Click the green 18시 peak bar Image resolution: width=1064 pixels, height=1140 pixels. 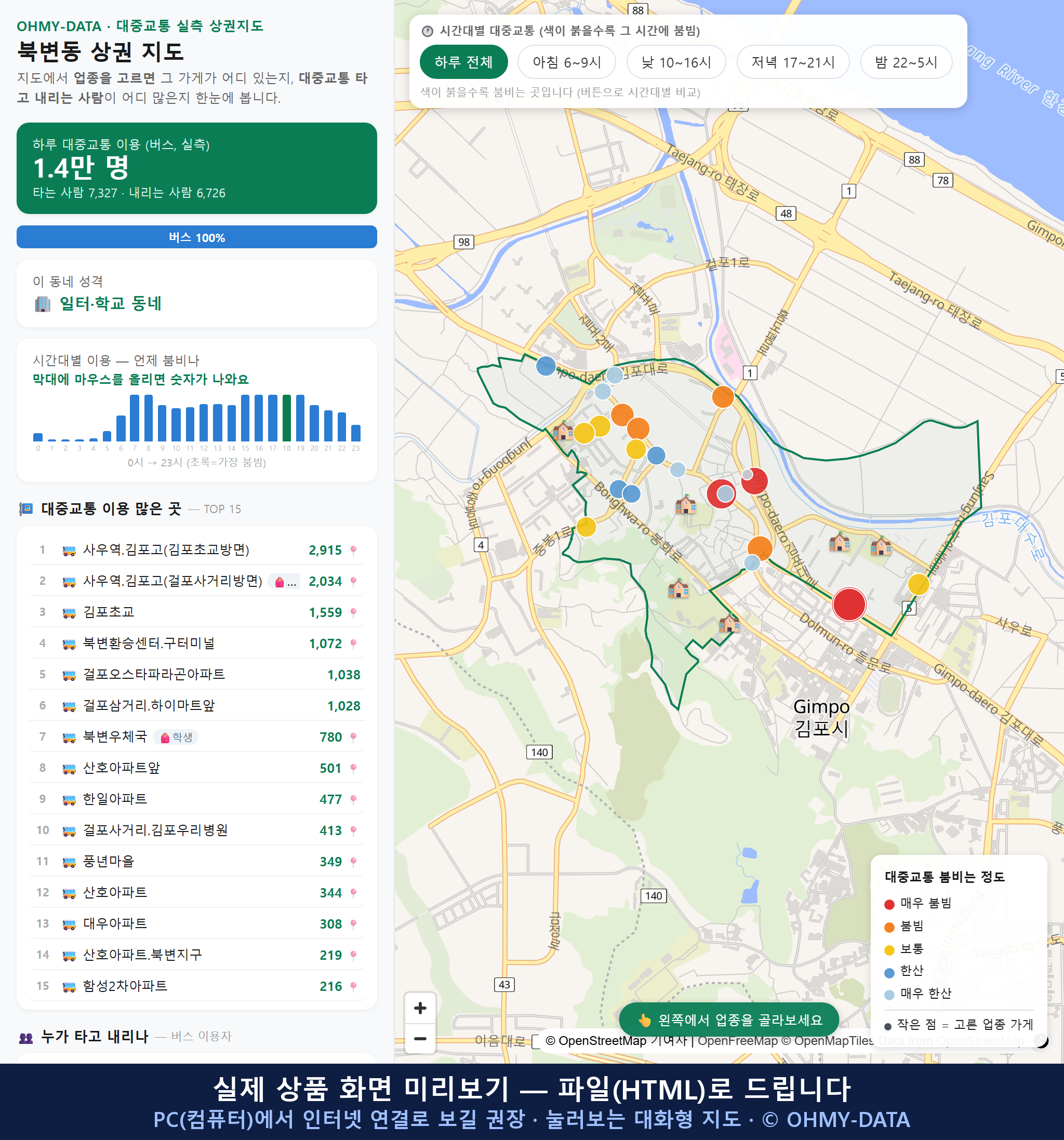287,418
